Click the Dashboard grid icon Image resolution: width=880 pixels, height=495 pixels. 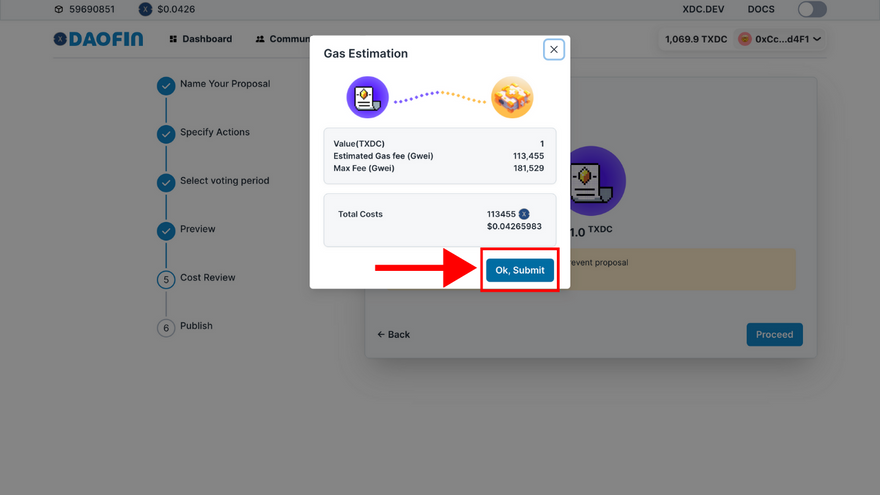pyautogui.click(x=173, y=39)
